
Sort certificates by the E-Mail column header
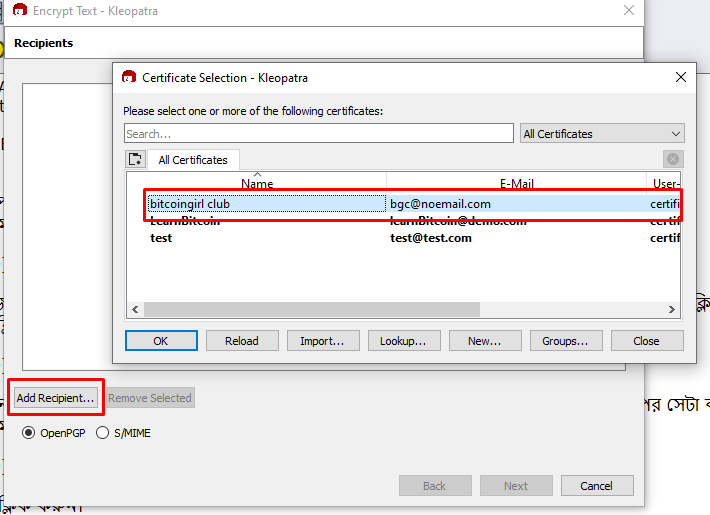[516, 183]
